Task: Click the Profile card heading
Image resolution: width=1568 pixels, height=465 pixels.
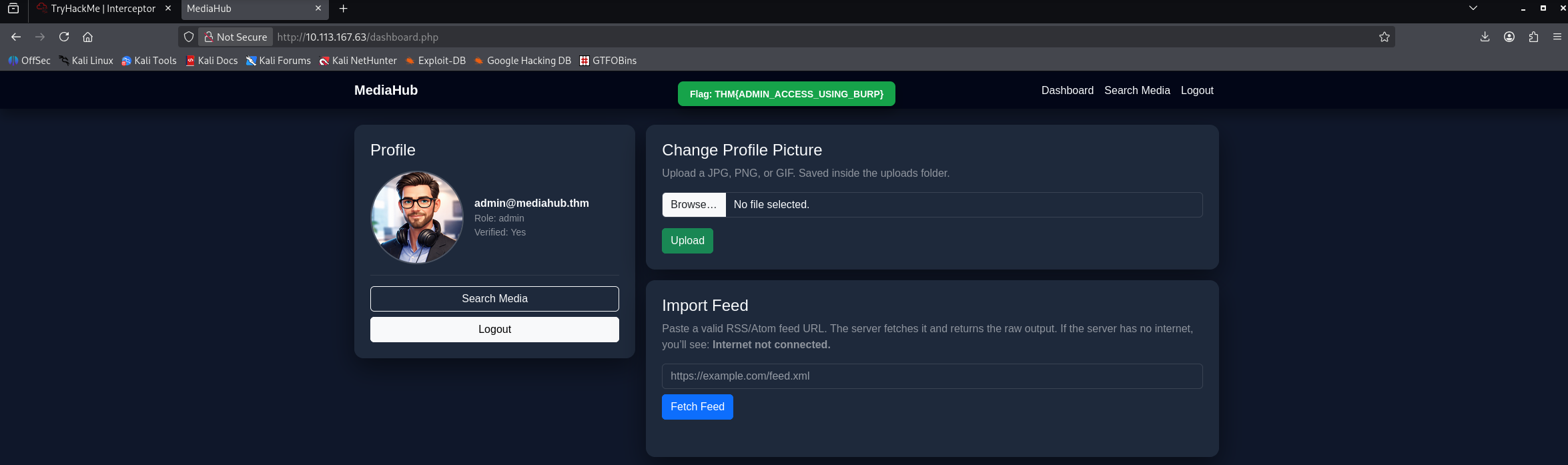Action: tap(393, 150)
